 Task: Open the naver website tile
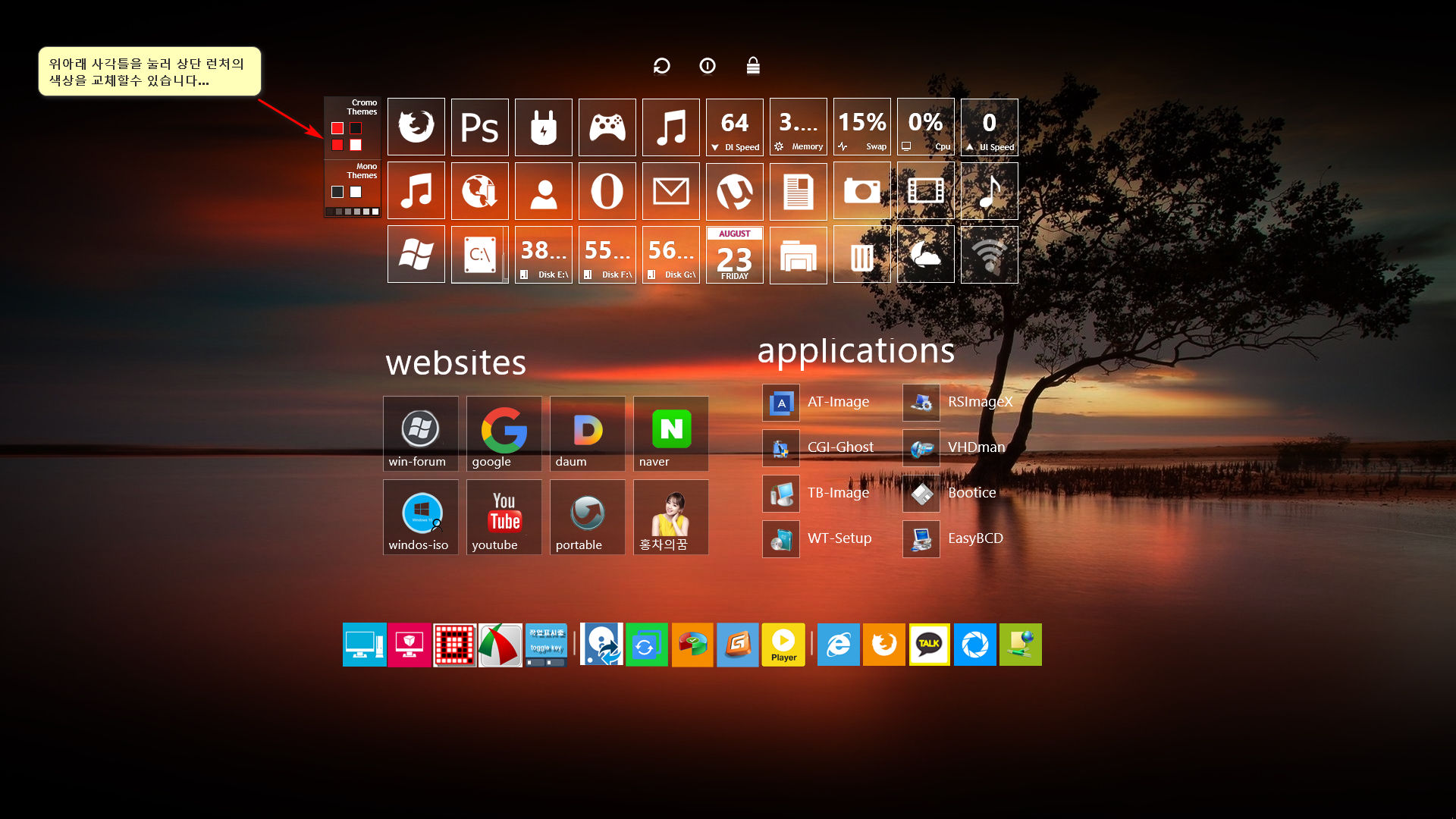pos(671,433)
